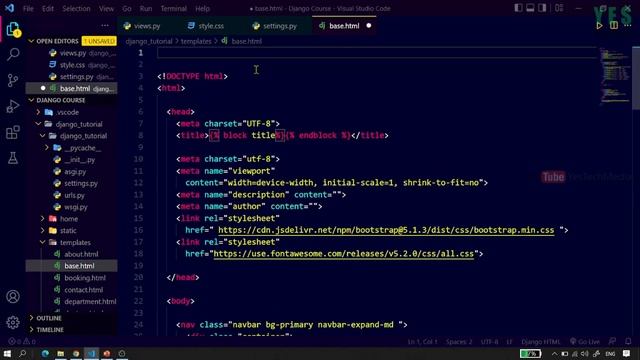
Task: Click django_tutorial in breadcrumb path
Action: 149,41
